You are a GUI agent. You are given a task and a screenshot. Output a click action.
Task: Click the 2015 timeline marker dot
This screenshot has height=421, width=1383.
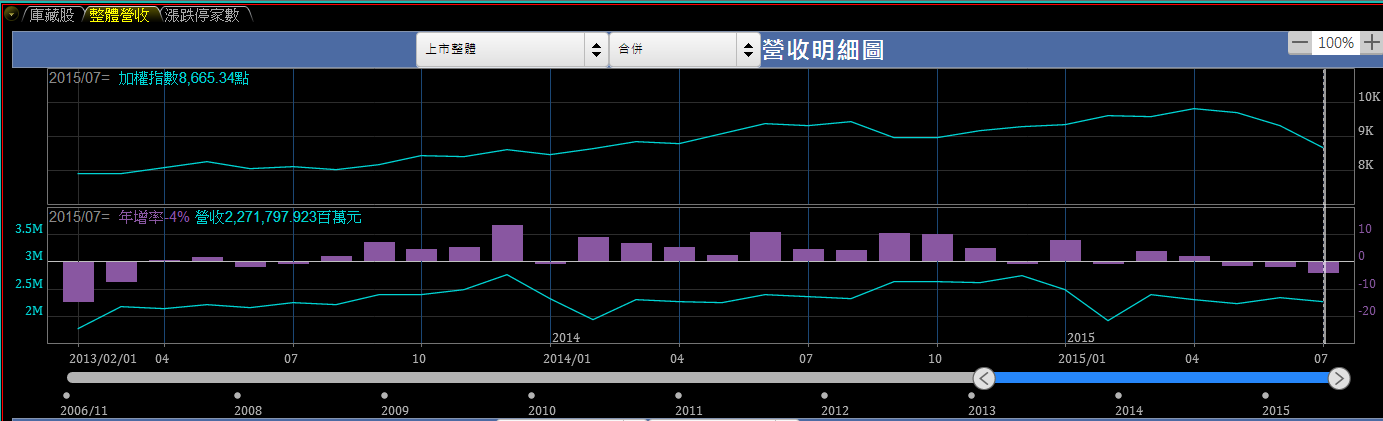(1265, 396)
